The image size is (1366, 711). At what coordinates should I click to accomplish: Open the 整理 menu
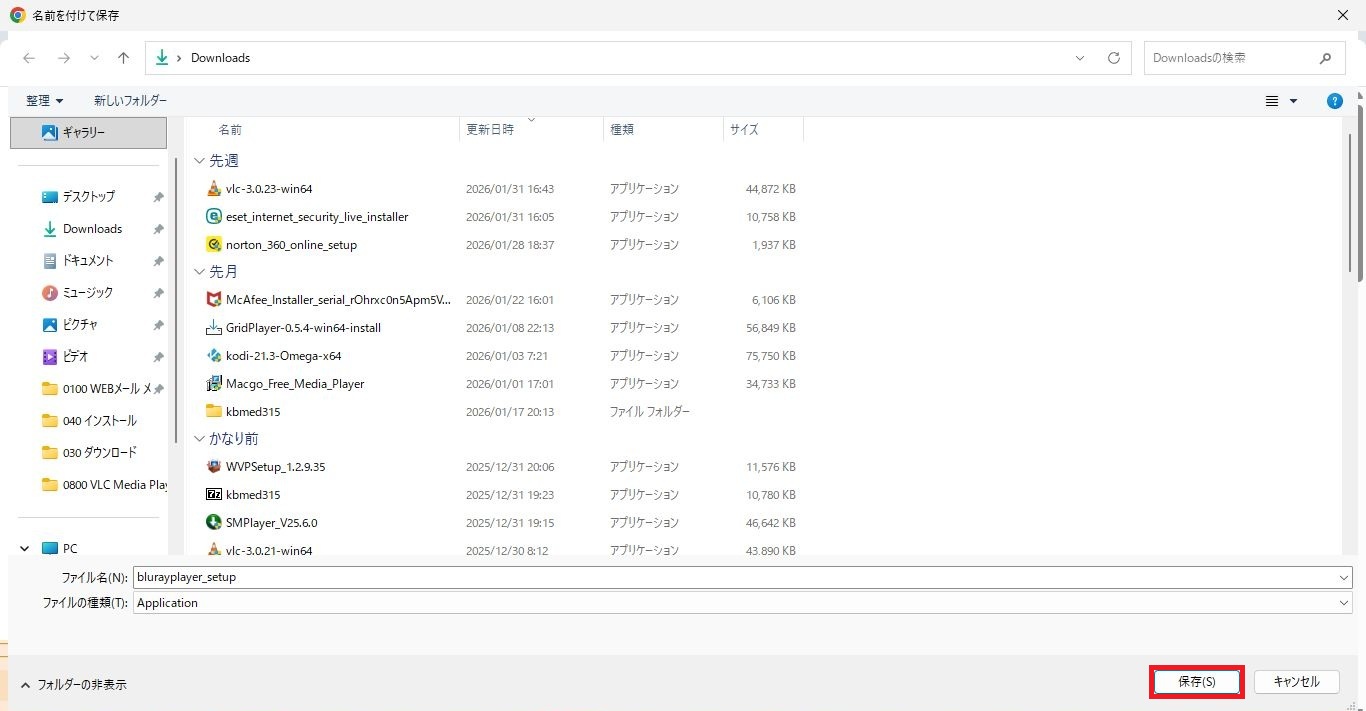pyautogui.click(x=45, y=101)
